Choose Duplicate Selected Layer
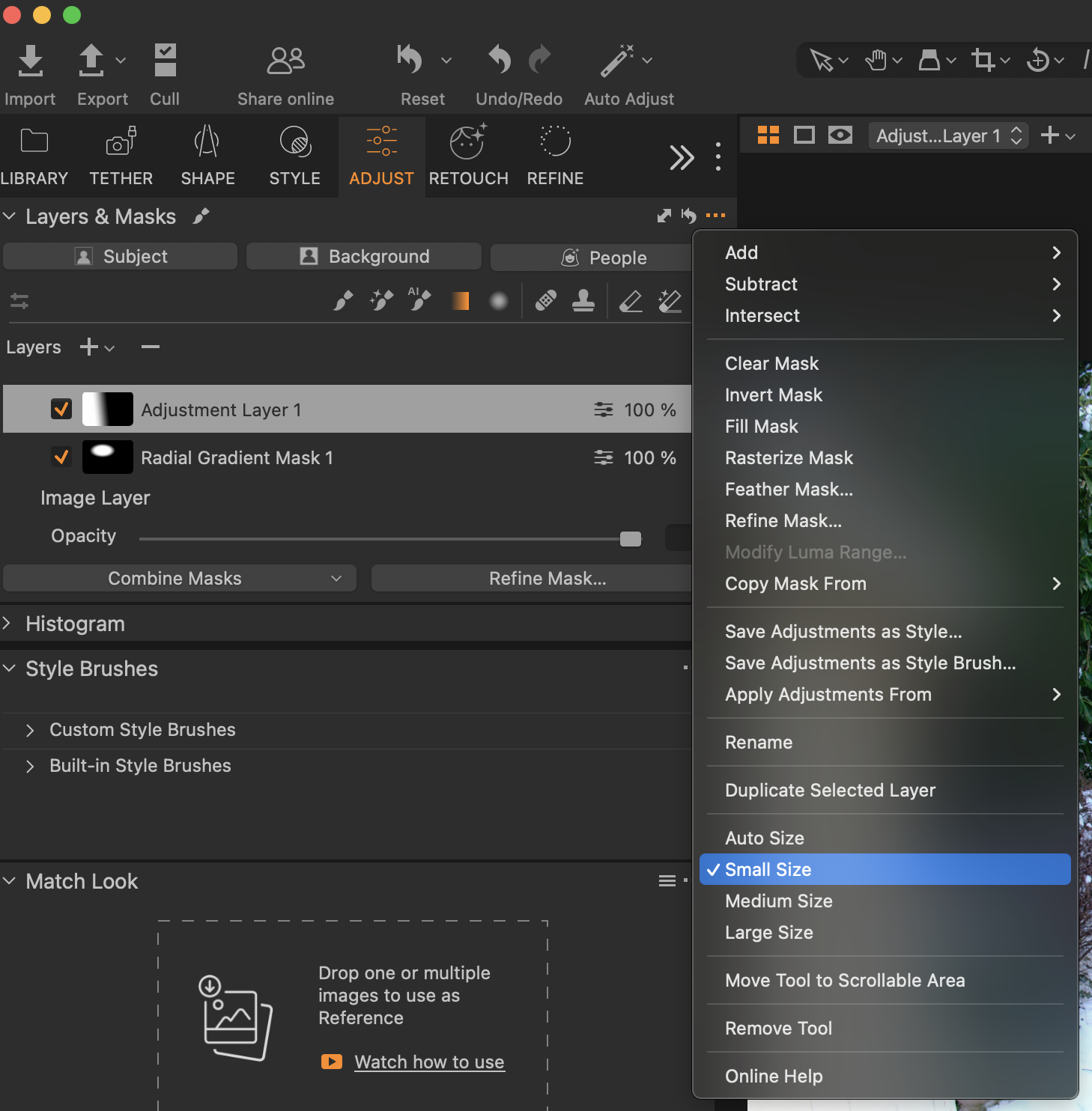The width and height of the screenshot is (1092, 1111). pyautogui.click(x=885, y=790)
